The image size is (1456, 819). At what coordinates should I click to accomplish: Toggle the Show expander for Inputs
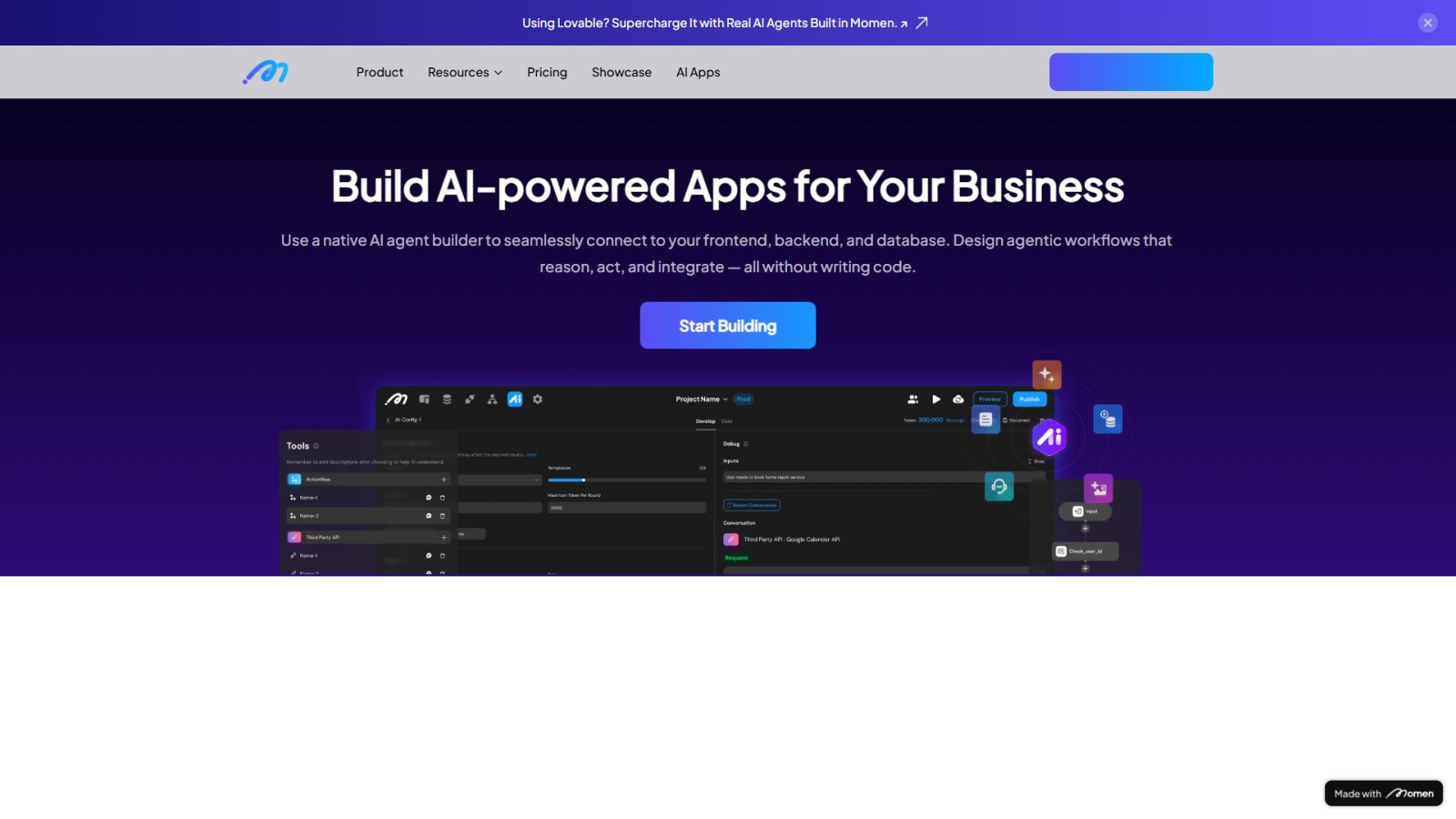coord(1036,461)
